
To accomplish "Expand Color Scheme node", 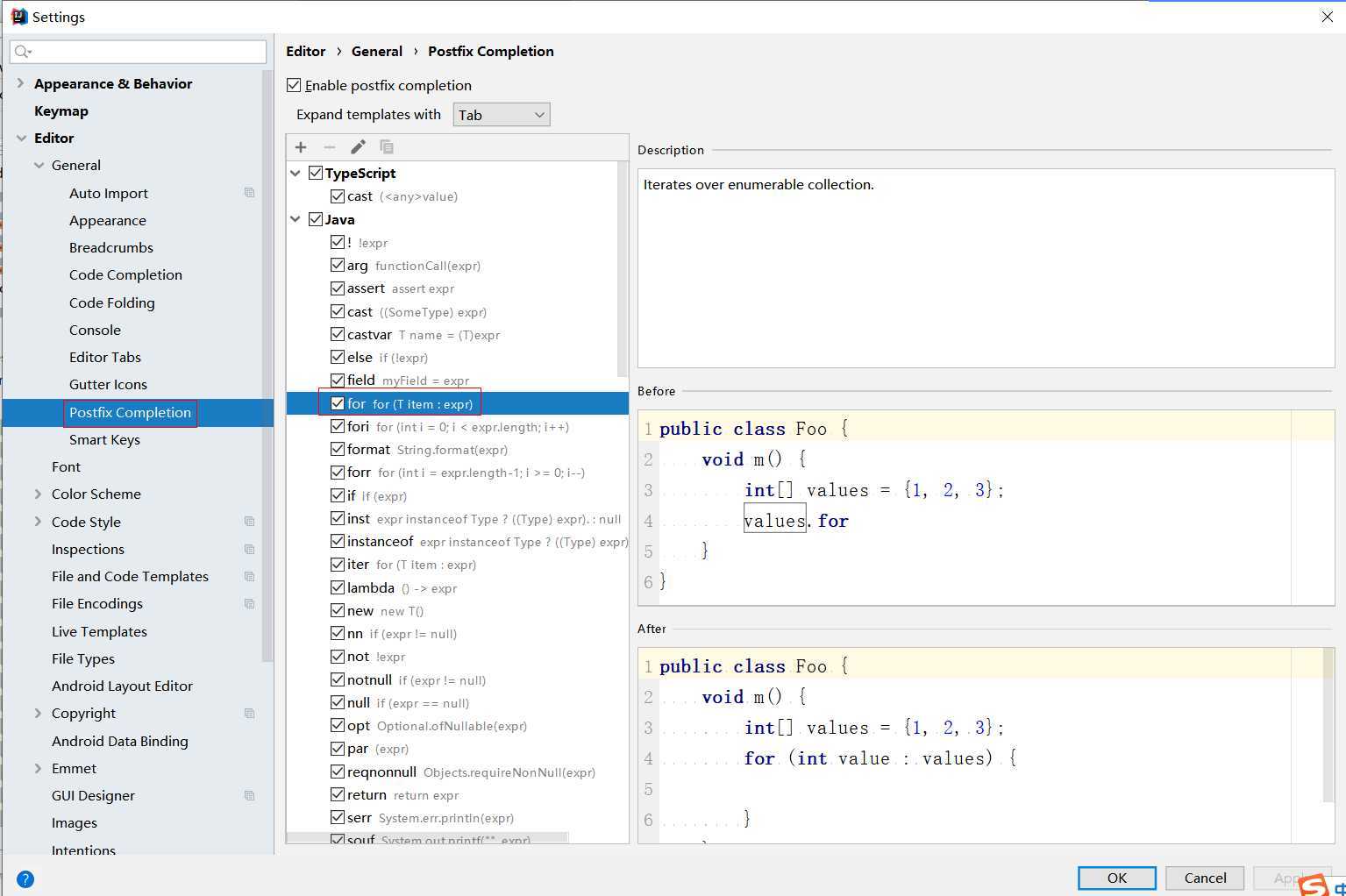I will click(x=38, y=494).
